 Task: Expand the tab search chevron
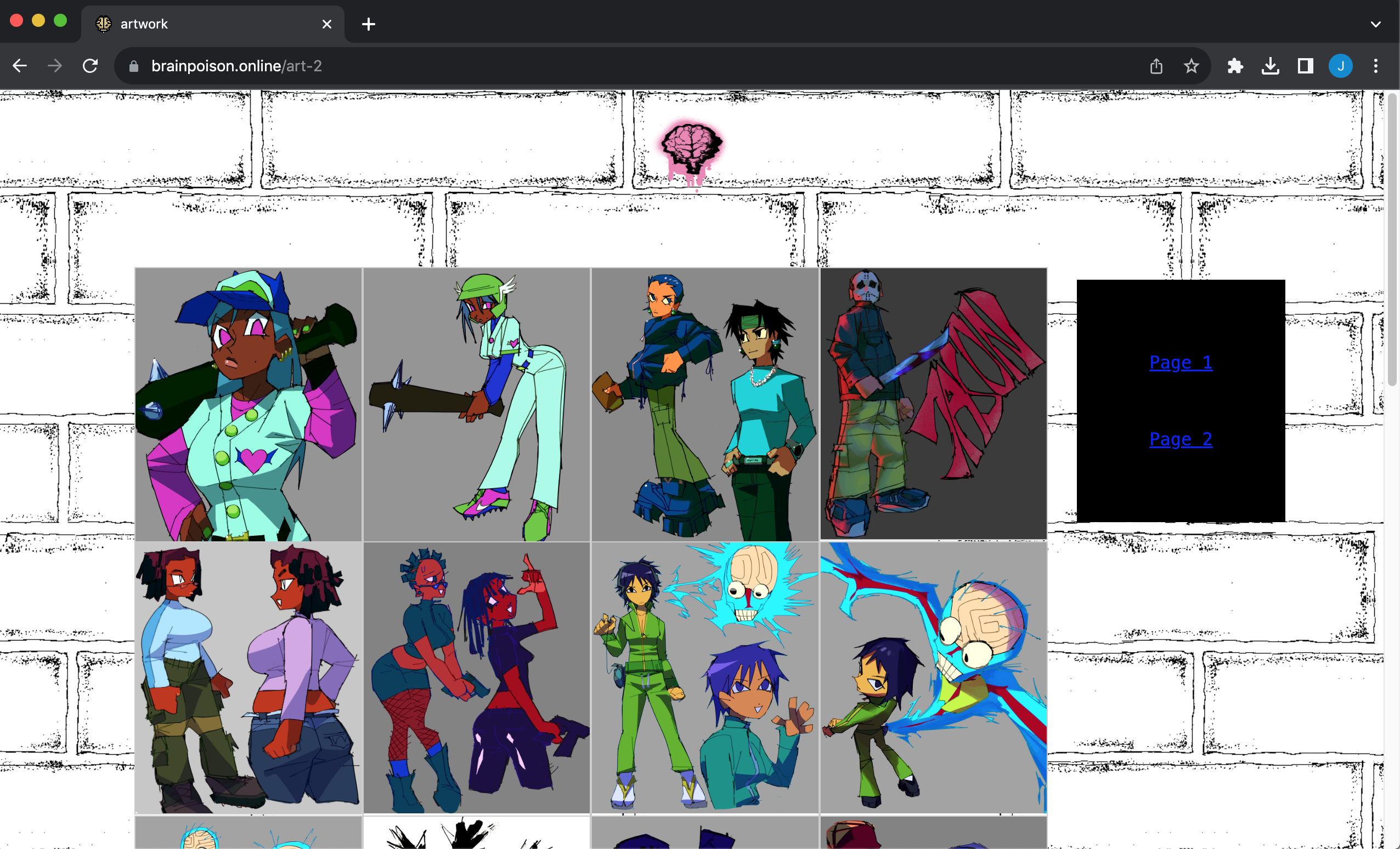point(1375,24)
